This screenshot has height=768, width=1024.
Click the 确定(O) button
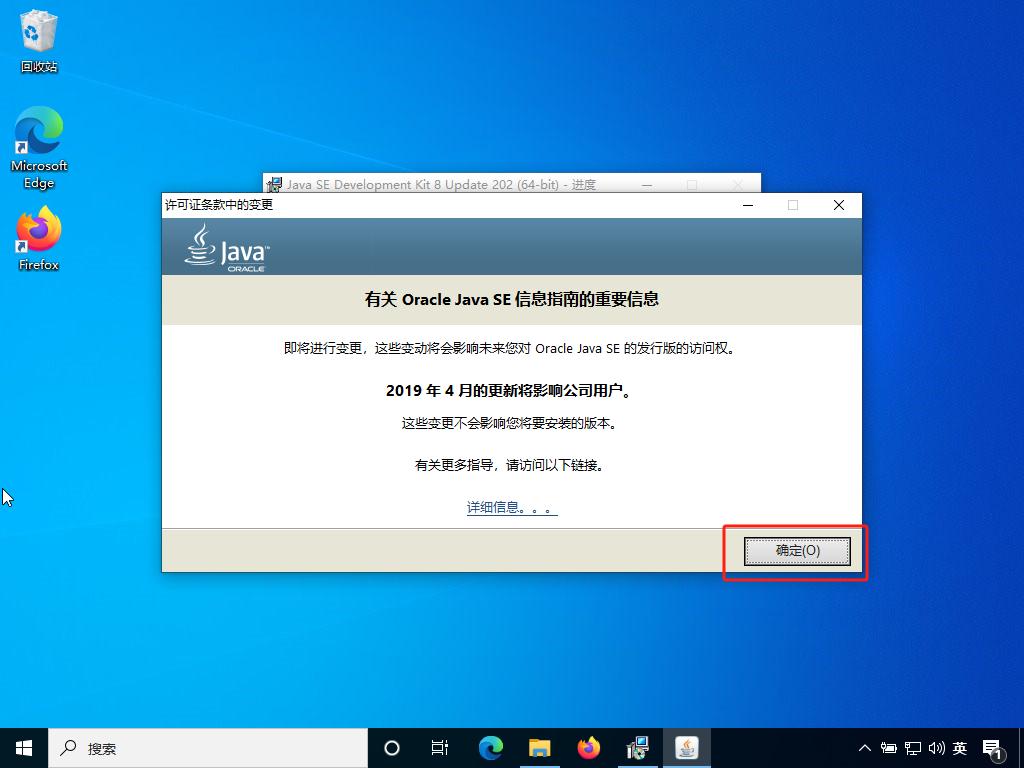[797, 551]
